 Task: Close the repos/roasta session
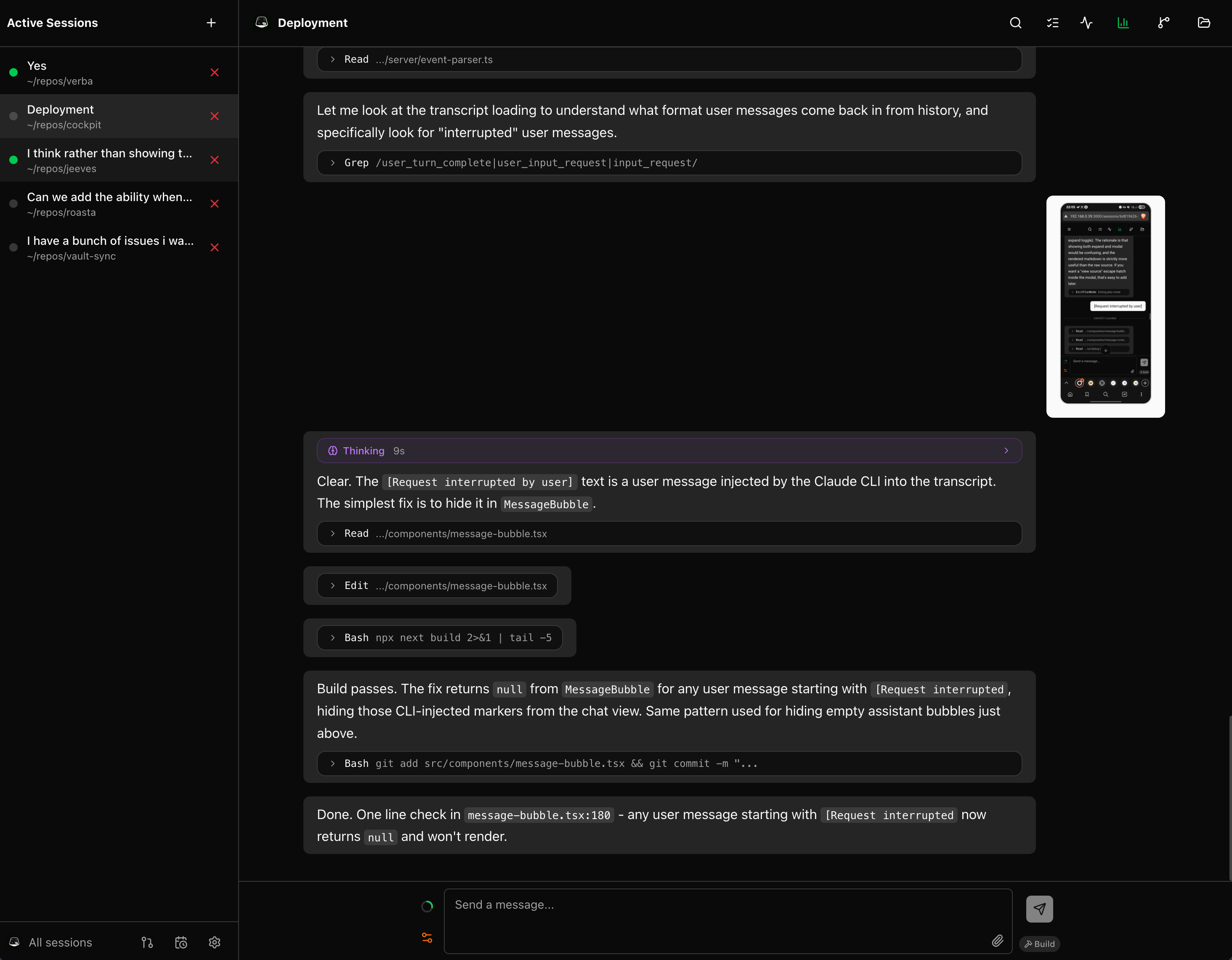[x=214, y=204]
